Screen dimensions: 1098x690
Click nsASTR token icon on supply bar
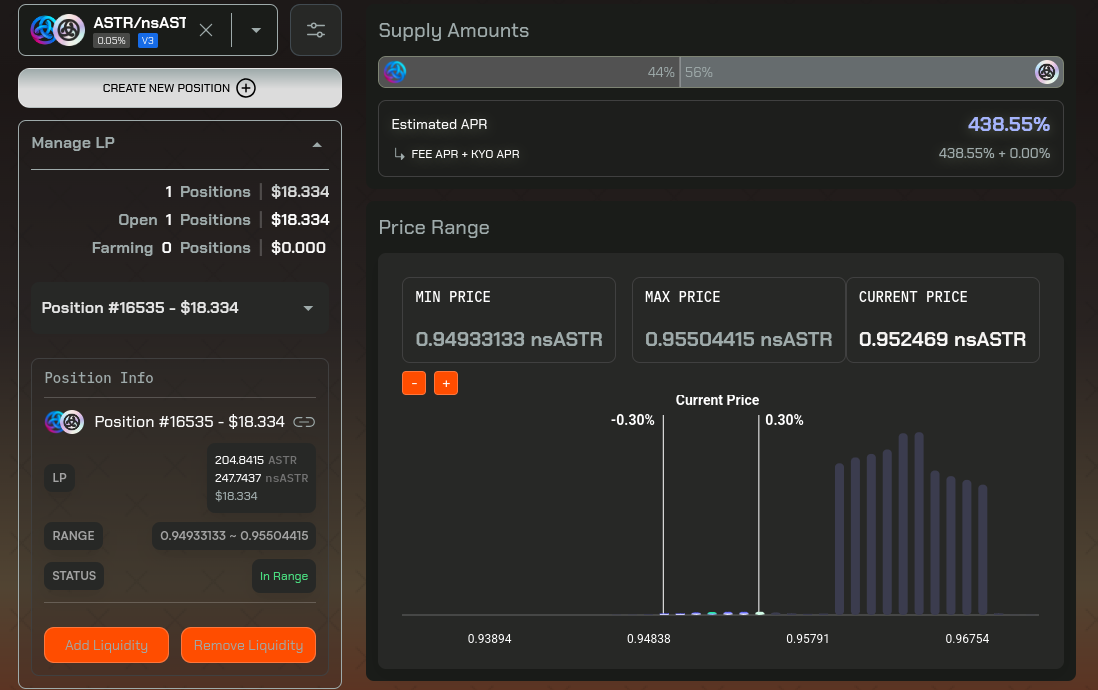(1047, 72)
